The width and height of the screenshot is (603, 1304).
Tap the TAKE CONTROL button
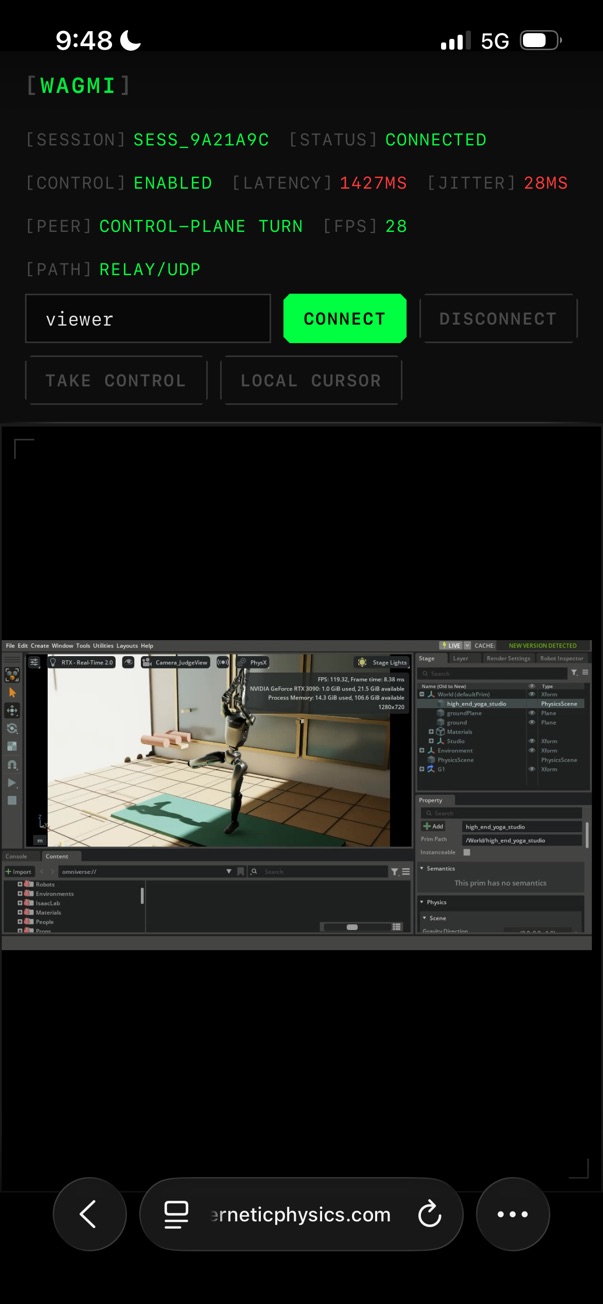116,381
